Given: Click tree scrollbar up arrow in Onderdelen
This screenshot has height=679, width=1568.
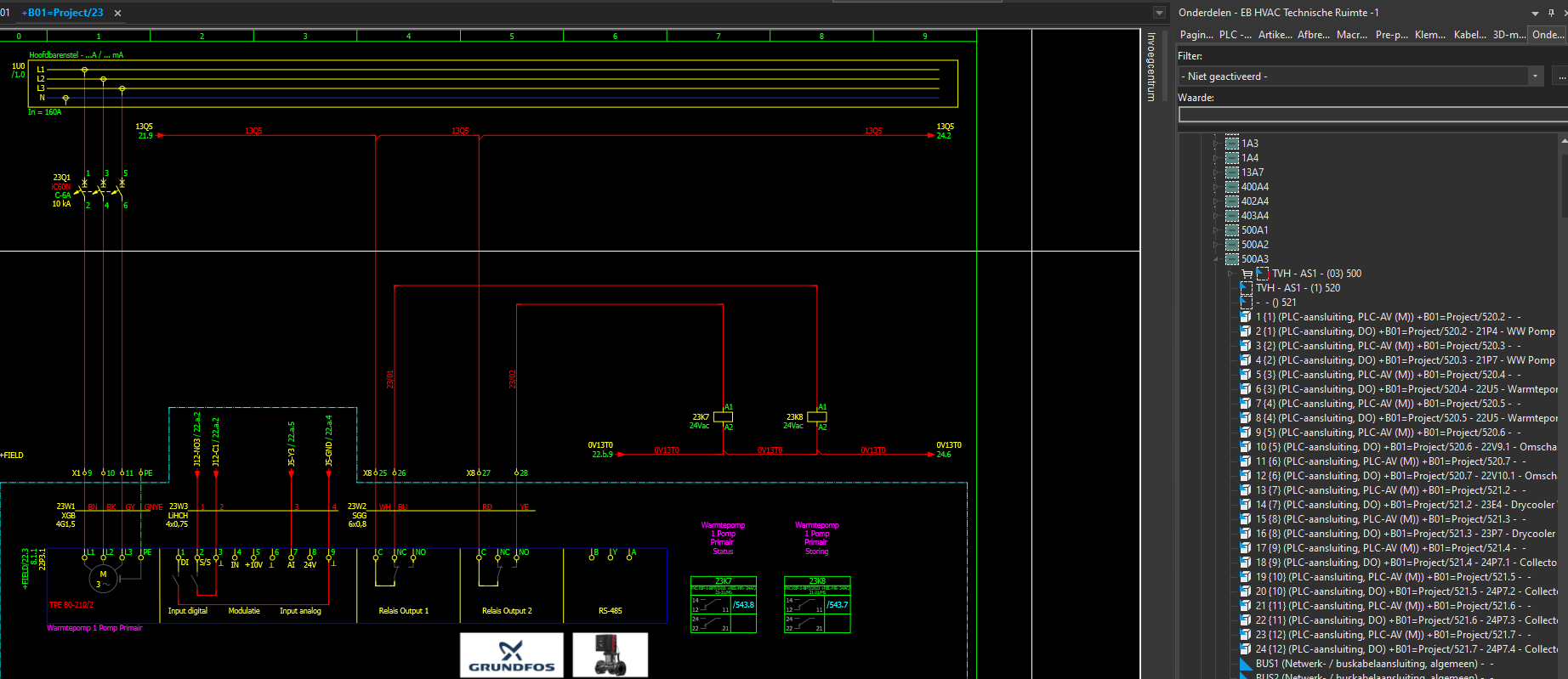Looking at the screenshot, I should point(1565,141).
